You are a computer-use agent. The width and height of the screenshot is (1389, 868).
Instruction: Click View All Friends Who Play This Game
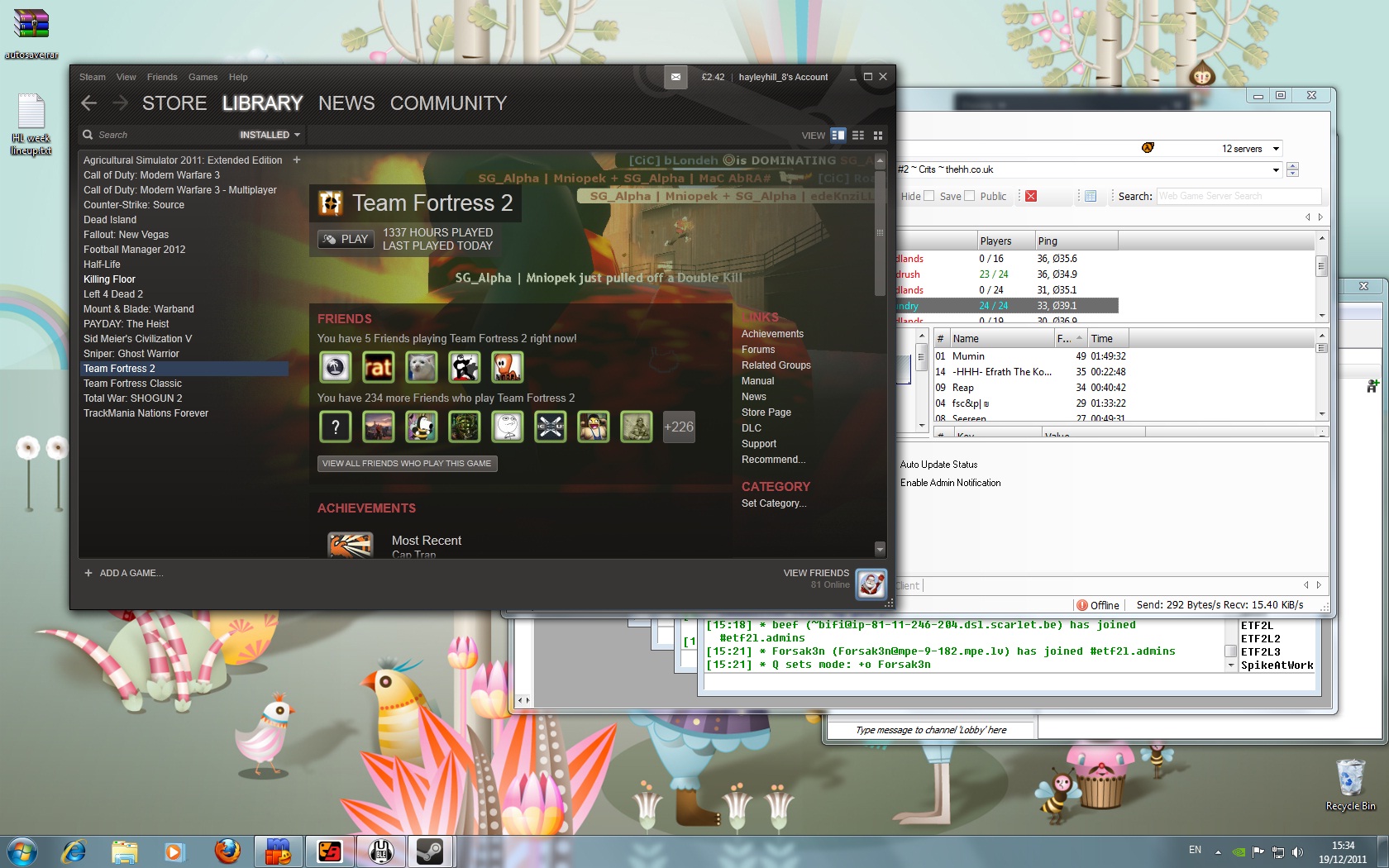407,463
